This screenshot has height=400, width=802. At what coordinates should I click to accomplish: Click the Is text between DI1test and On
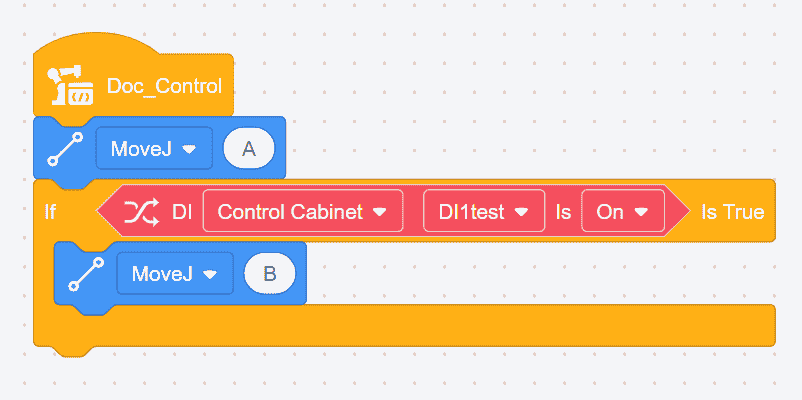coord(563,212)
